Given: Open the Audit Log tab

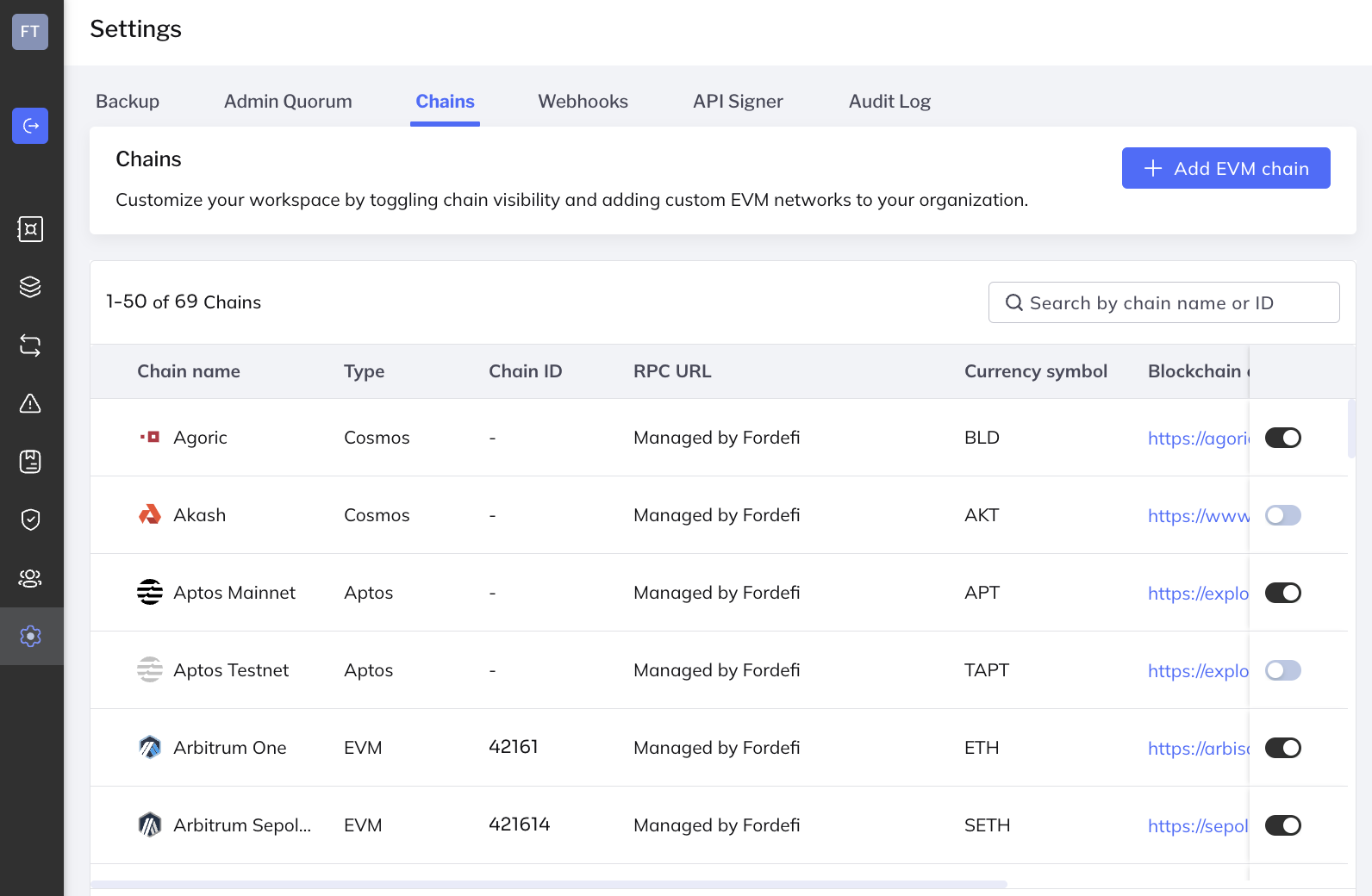Looking at the screenshot, I should pyautogui.click(x=889, y=101).
